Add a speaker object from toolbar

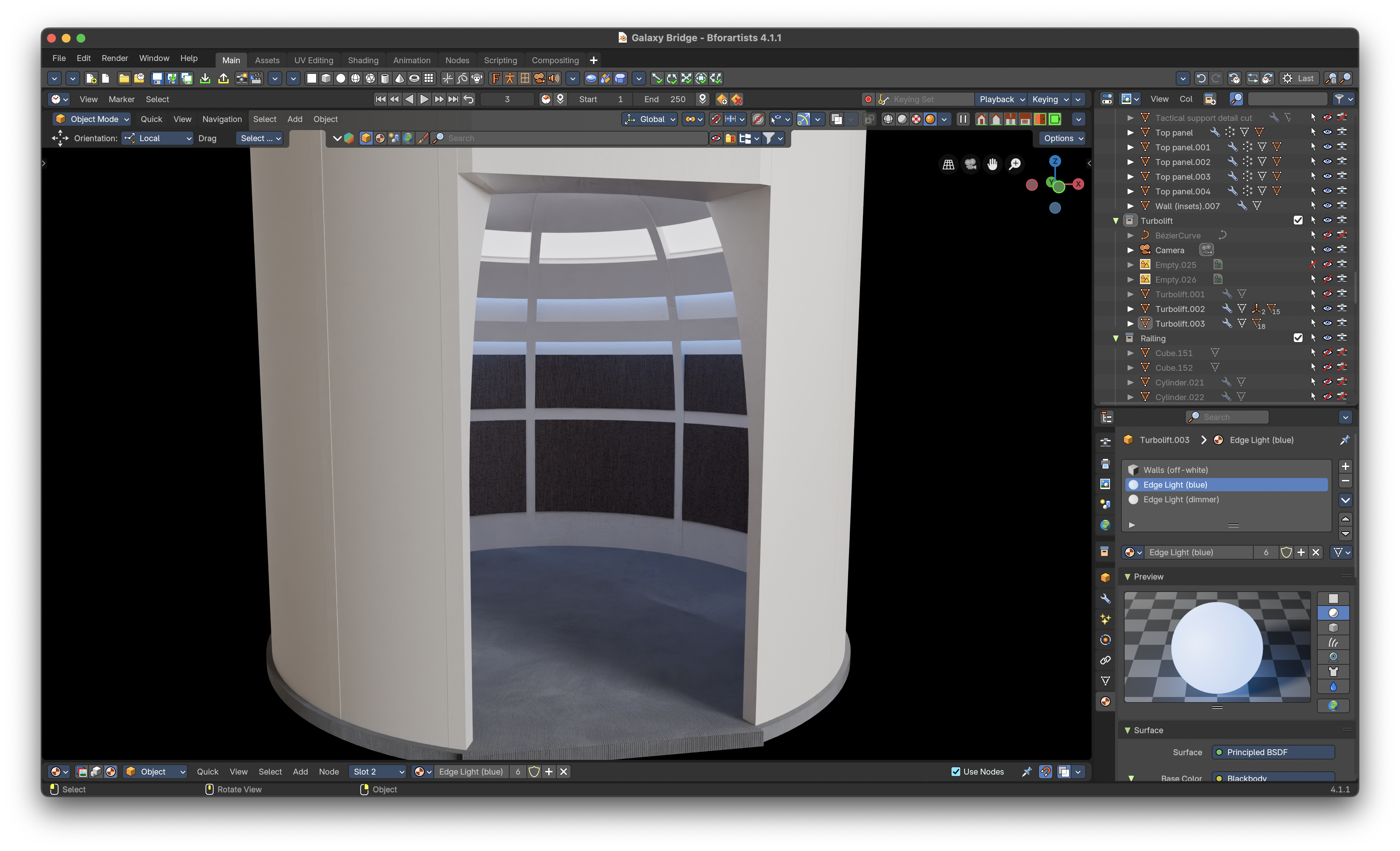pos(554,78)
